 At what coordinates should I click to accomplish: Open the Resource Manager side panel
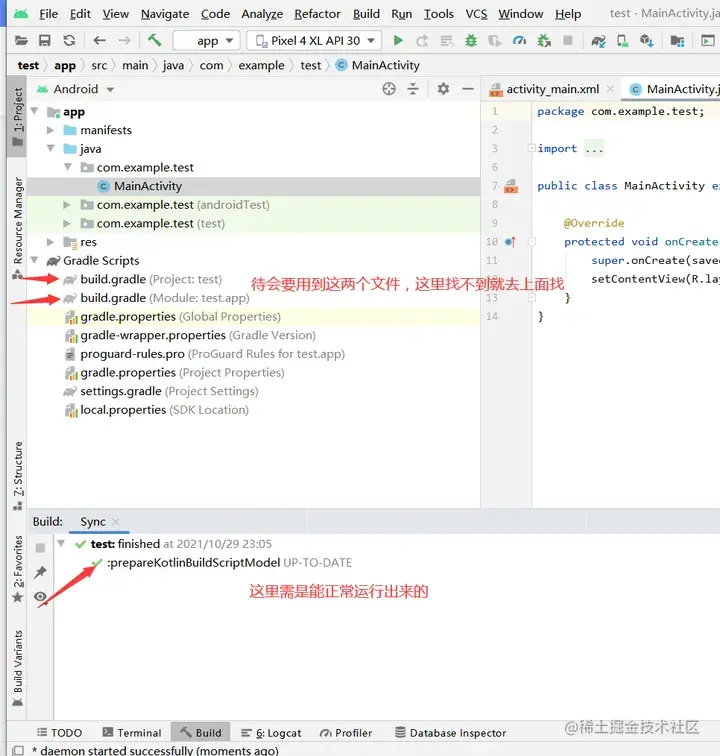(x=18, y=227)
